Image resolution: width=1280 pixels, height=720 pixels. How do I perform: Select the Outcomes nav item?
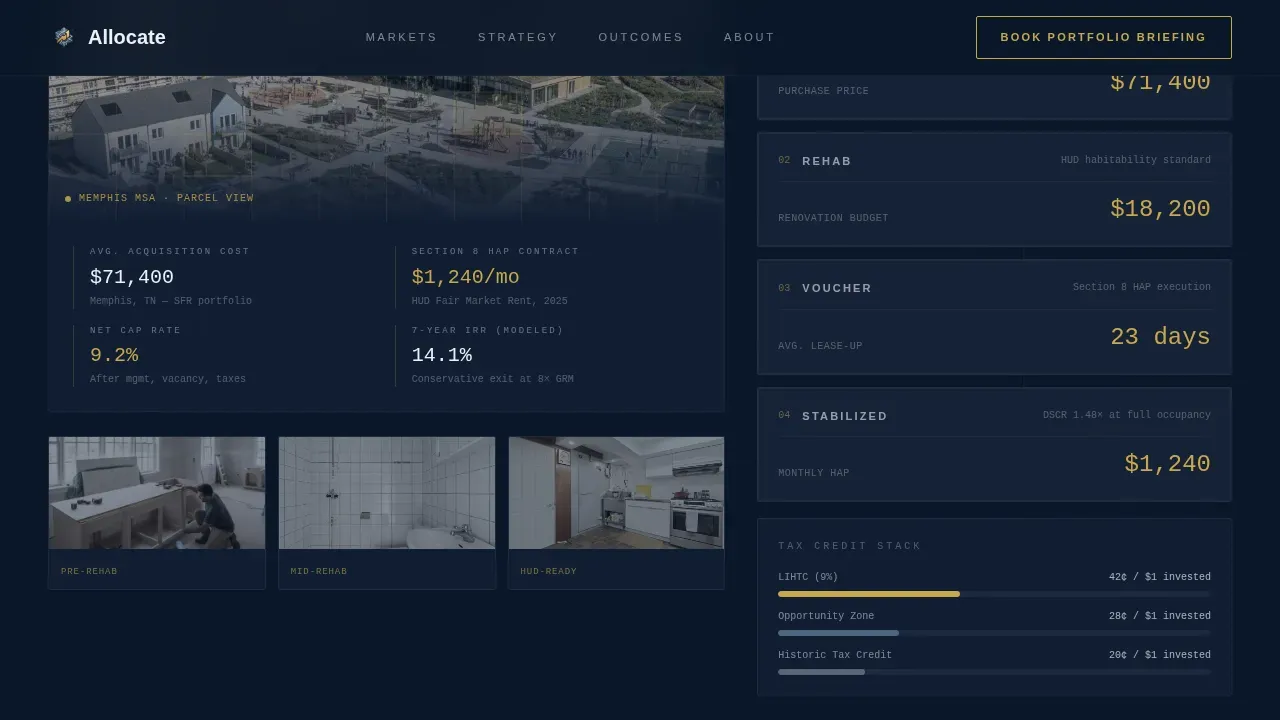click(x=641, y=37)
